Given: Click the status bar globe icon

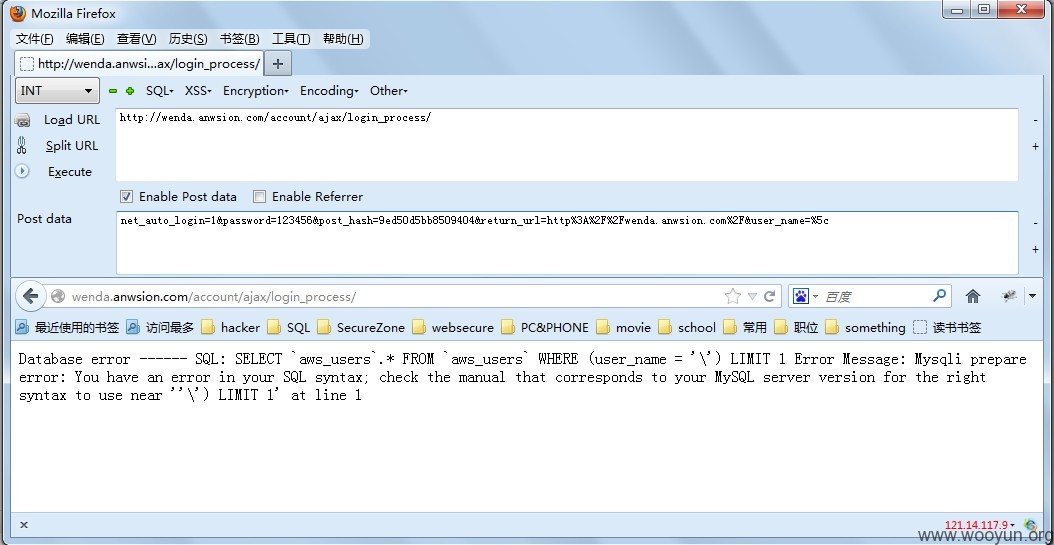Looking at the screenshot, I should coord(1030,525).
